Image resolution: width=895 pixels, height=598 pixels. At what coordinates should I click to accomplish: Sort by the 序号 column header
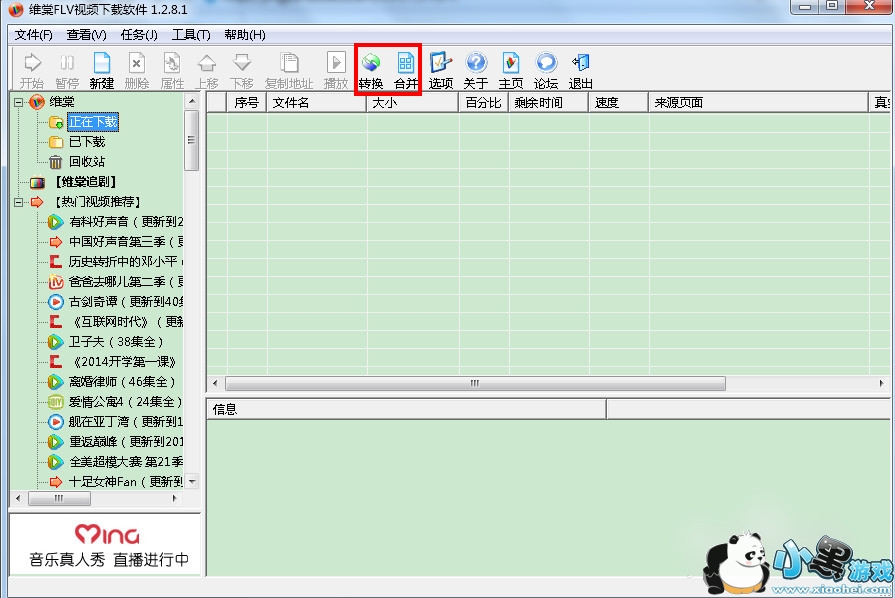point(247,103)
